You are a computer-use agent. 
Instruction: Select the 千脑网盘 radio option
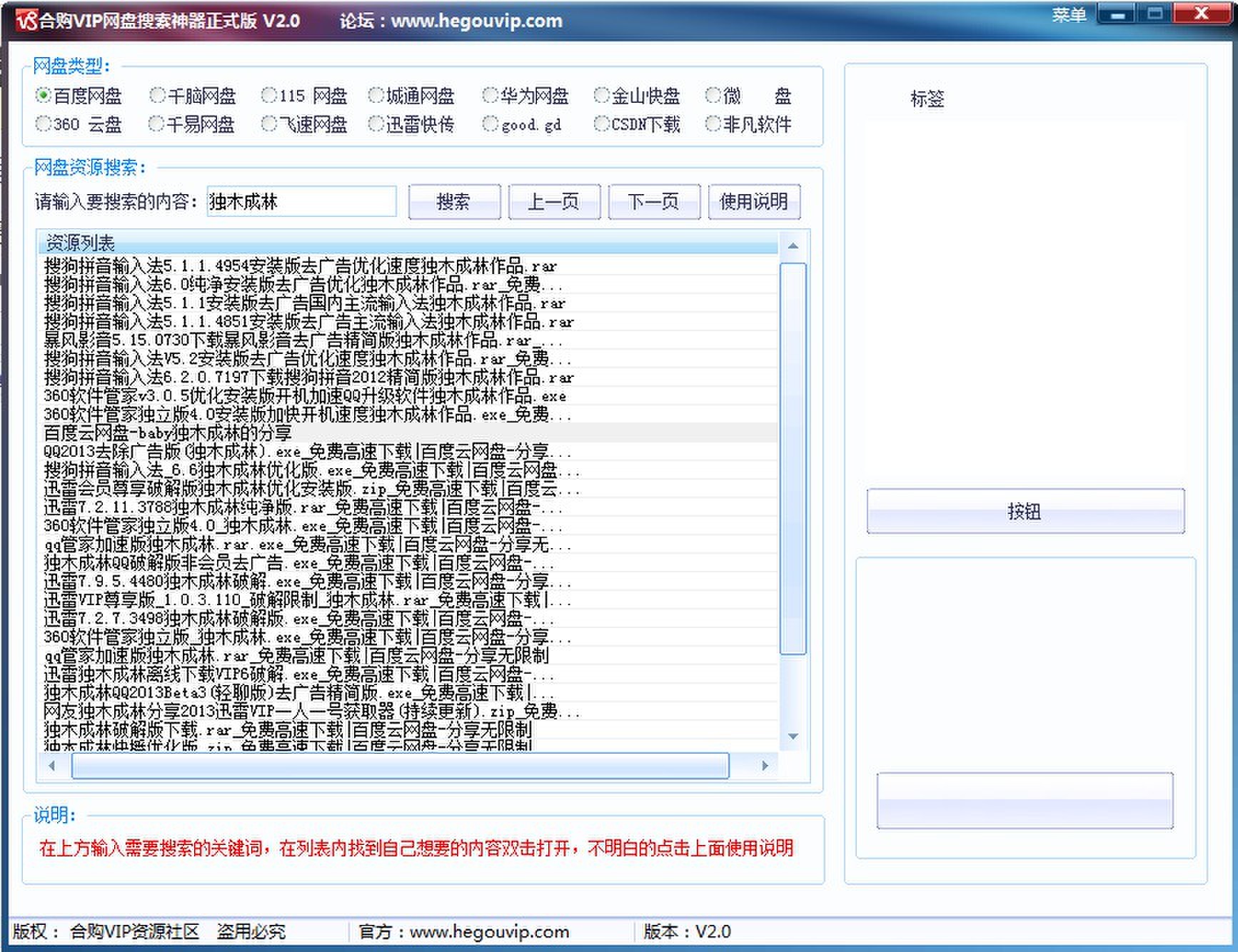(x=193, y=95)
